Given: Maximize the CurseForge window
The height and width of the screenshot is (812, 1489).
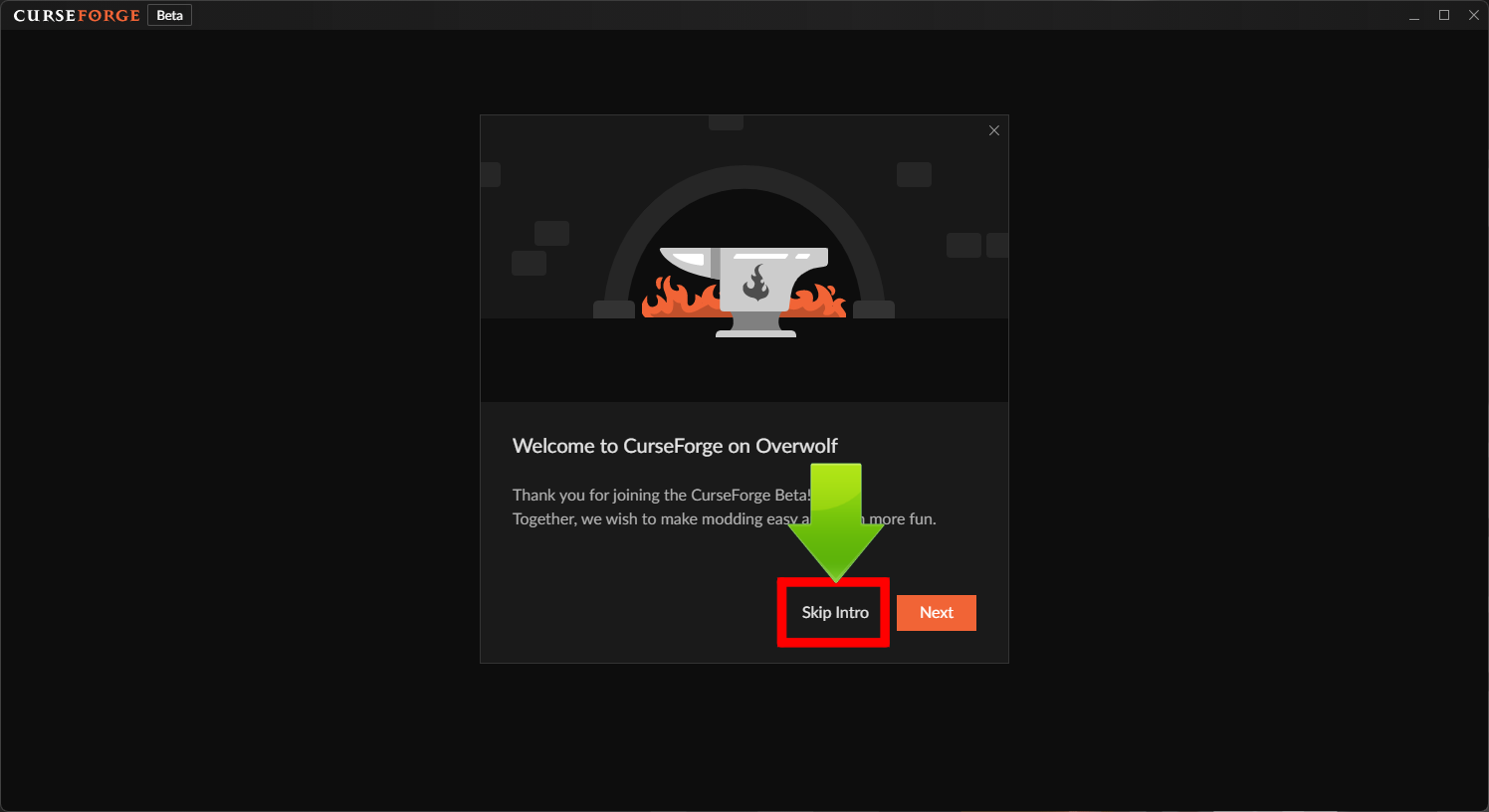Looking at the screenshot, I should click(x=1444, y=16).
